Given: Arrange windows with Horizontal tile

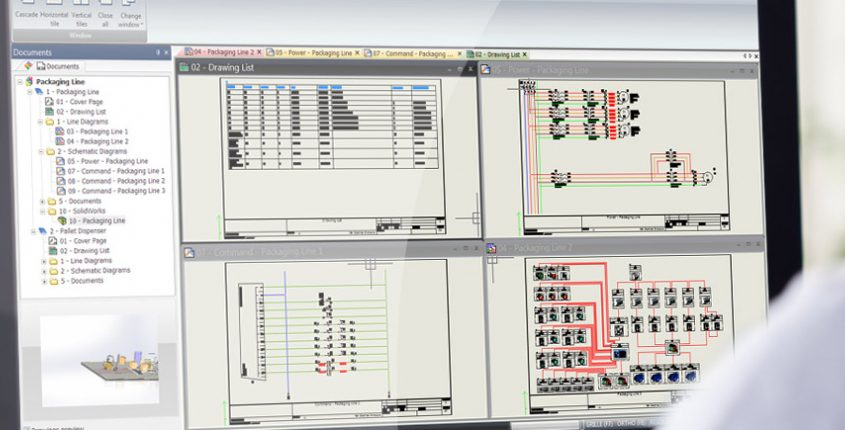Looking at the screenshot, I should (54, 13).
